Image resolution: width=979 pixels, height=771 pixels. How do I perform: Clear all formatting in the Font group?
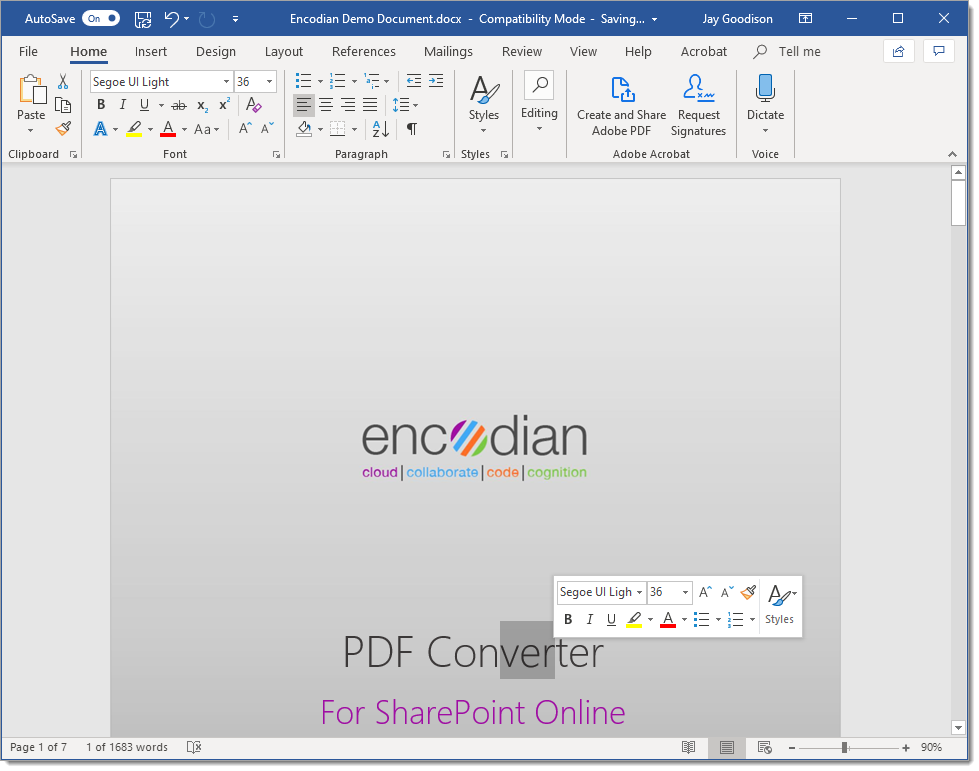click(253, 104)
